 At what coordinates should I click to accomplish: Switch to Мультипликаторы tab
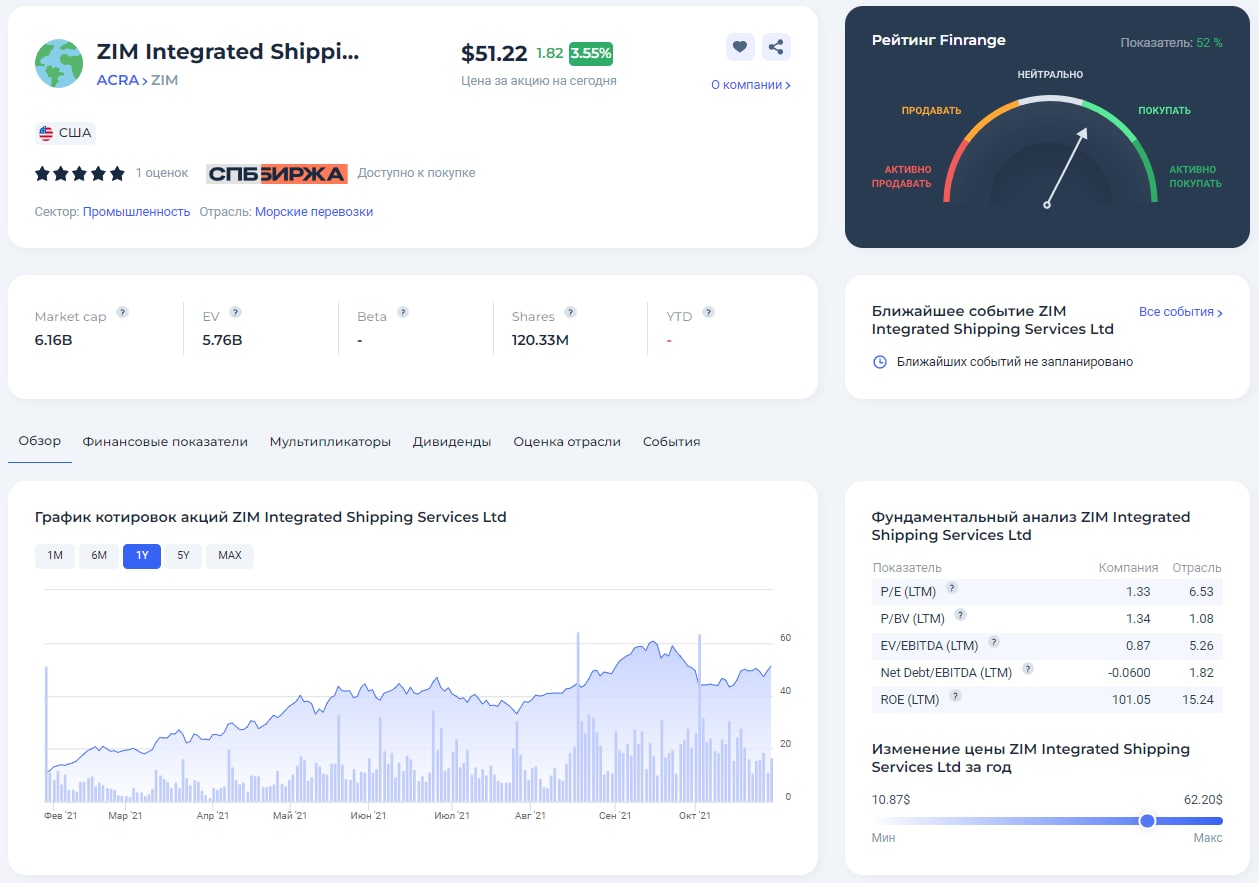tap(330, 442)
